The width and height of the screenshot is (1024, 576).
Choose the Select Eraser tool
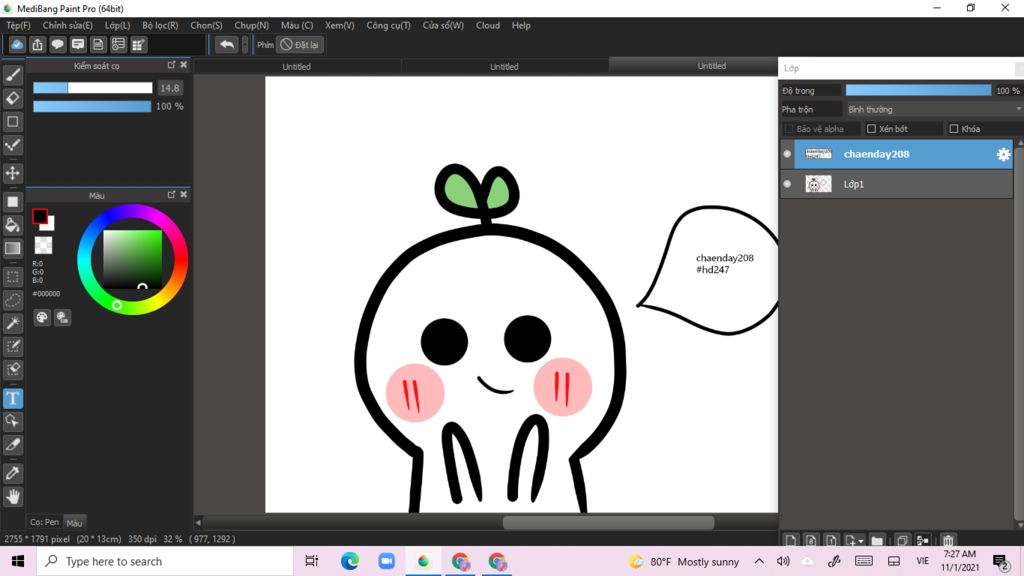pyautogui.click(x=12, y=370)
